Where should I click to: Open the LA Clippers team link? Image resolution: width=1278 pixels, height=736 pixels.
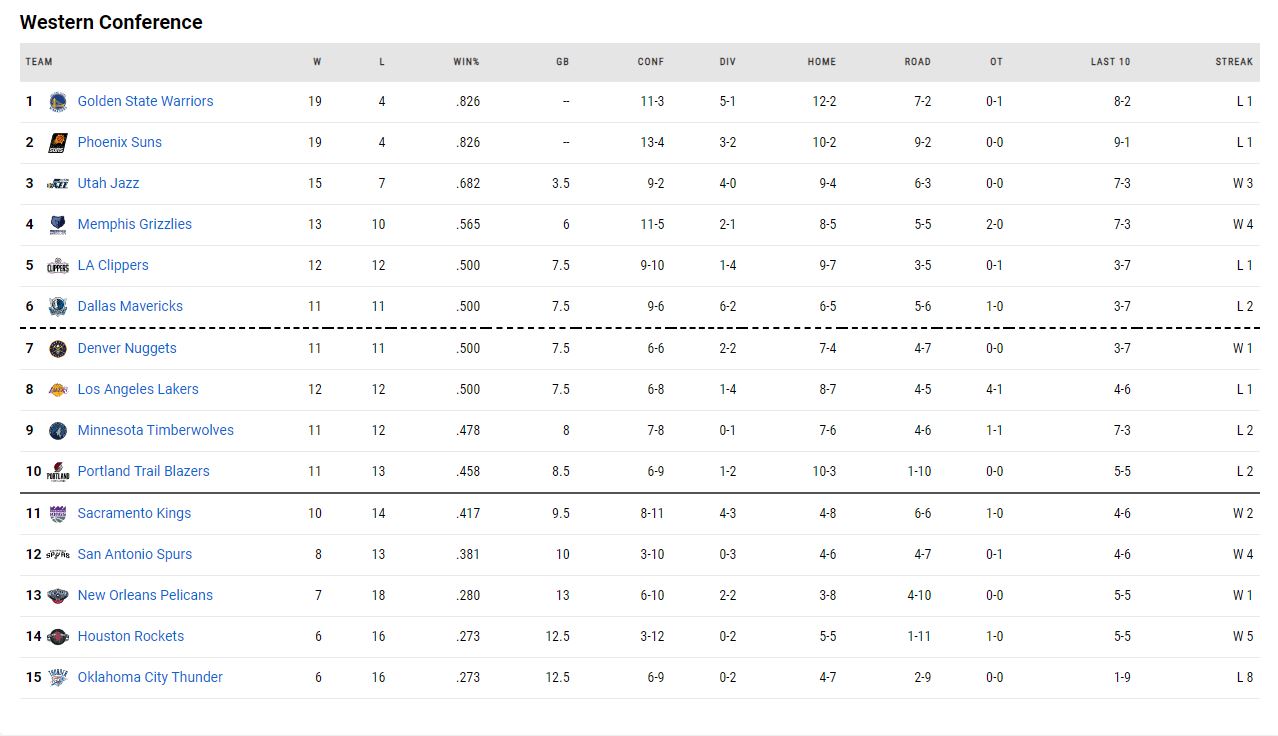click(113, 265)
